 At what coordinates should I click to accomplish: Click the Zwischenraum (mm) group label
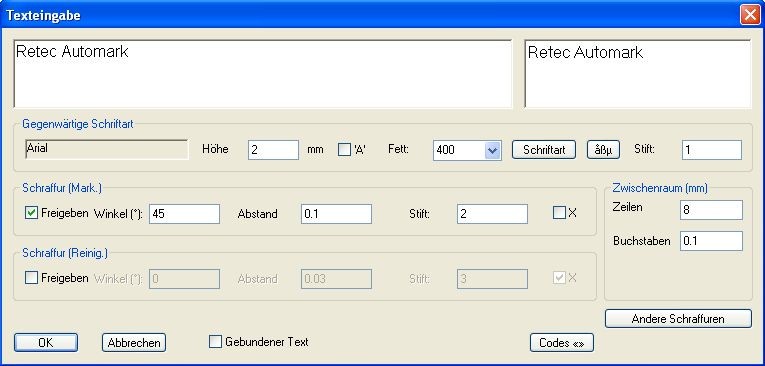660,187
